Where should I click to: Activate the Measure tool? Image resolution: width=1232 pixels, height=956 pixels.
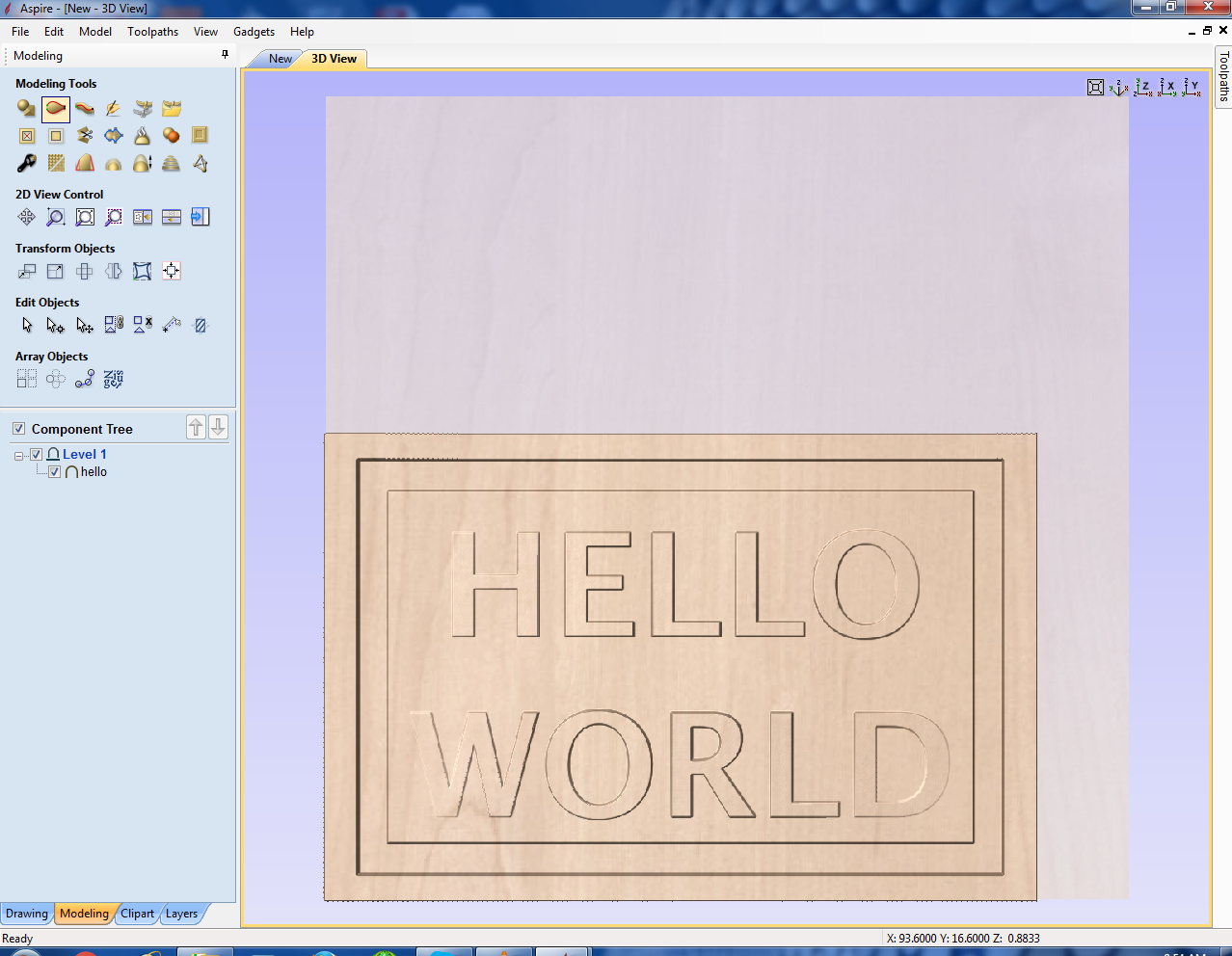pyautogui.click(x=172, y=326)
